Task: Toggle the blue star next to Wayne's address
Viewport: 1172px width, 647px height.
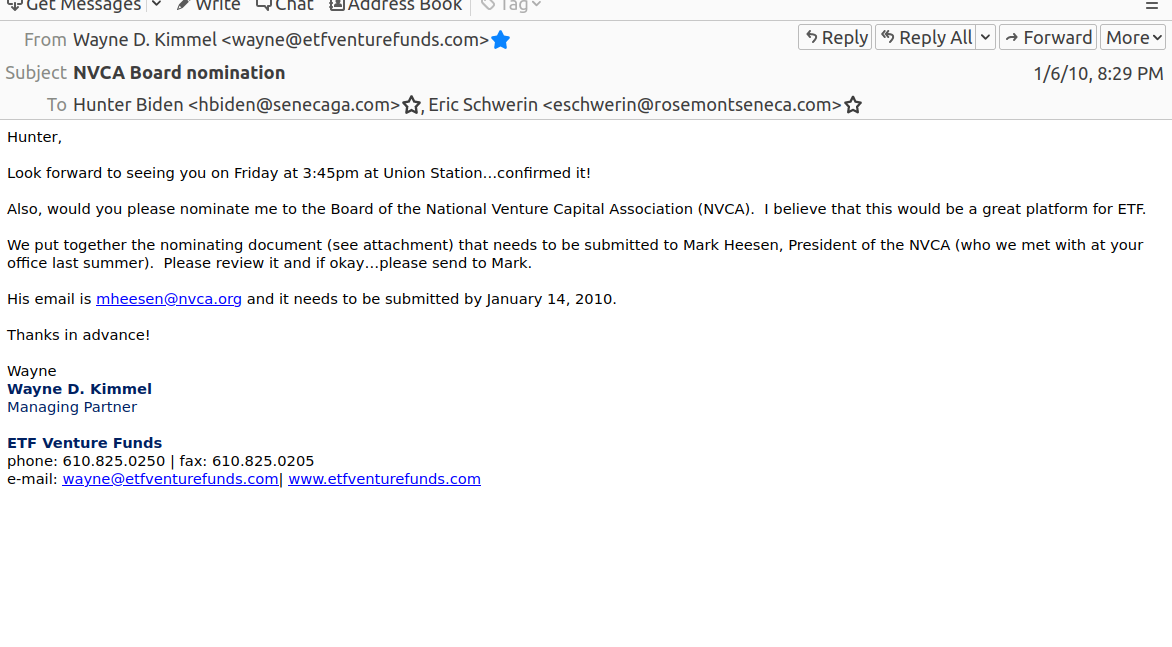Action: 501,40
